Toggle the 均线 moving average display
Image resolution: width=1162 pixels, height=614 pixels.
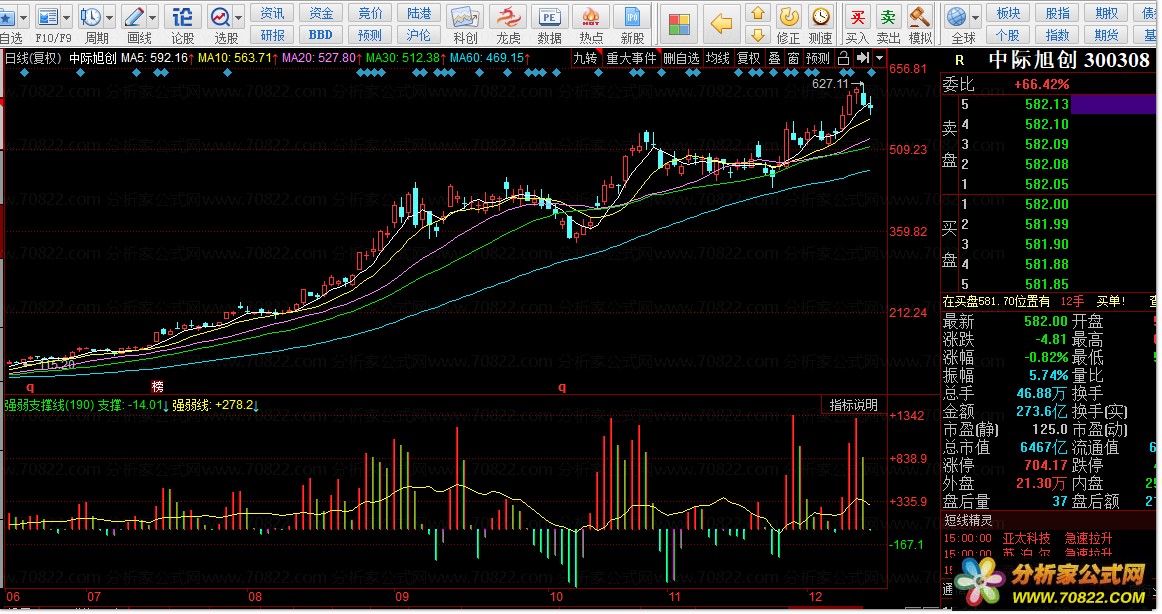717,58
